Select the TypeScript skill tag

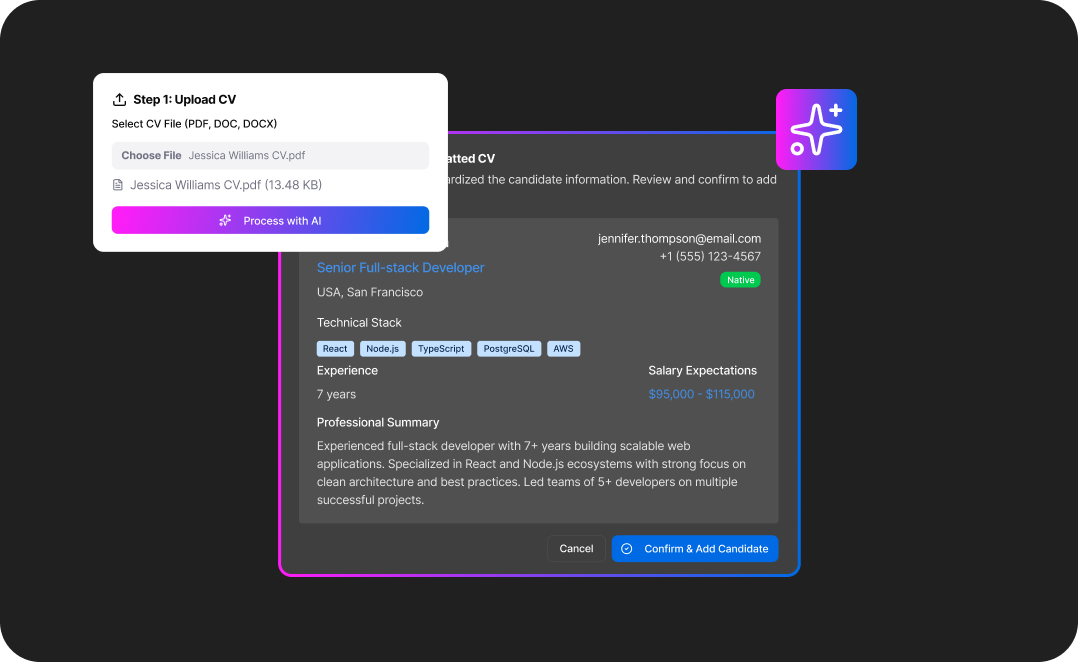click(441, 349)
